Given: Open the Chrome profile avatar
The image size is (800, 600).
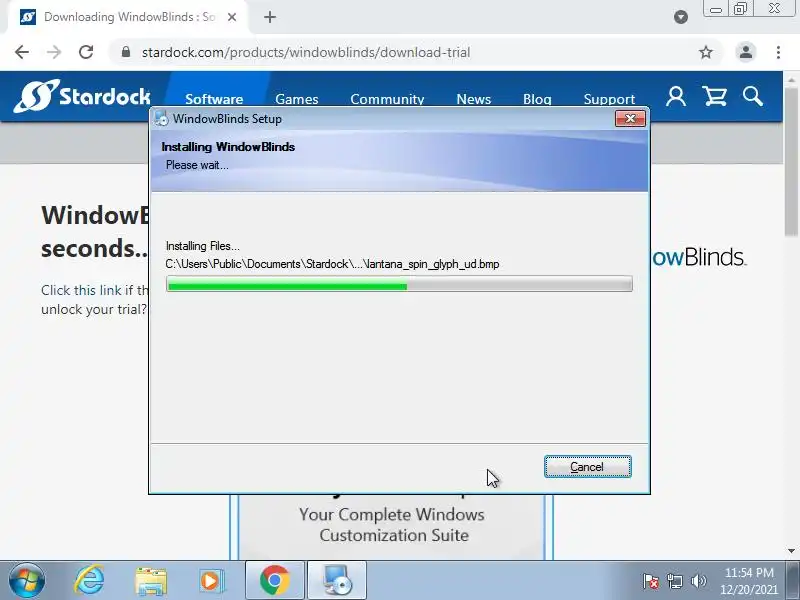Looking at the screenshot, I should click(x=745, y=52).
